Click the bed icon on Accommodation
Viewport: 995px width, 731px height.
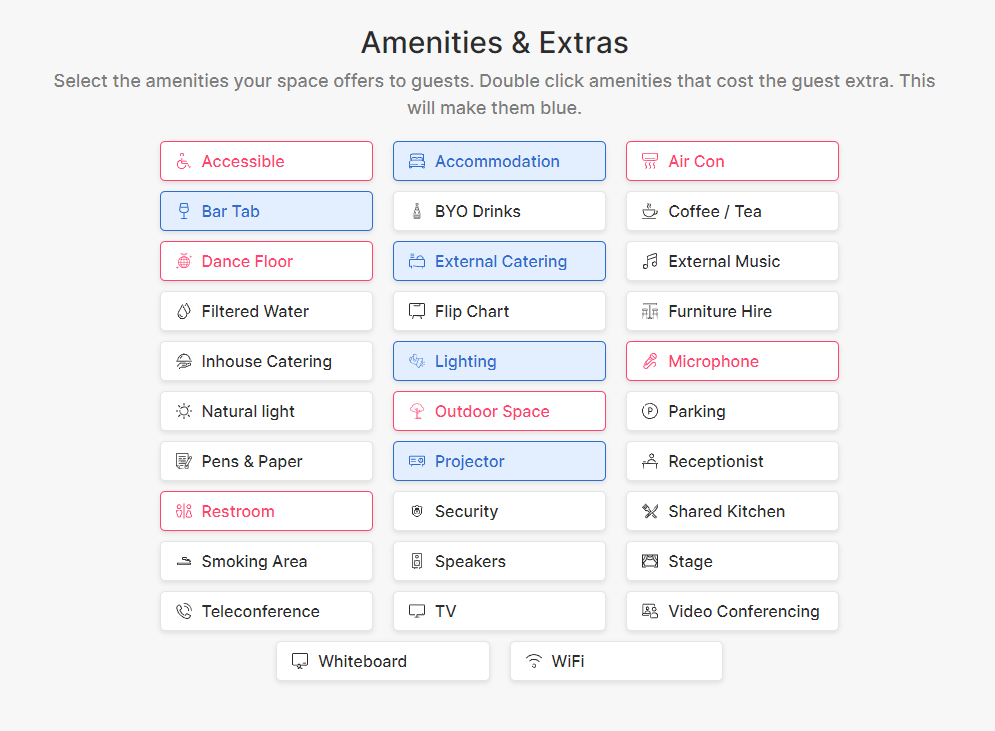[417, 161]
